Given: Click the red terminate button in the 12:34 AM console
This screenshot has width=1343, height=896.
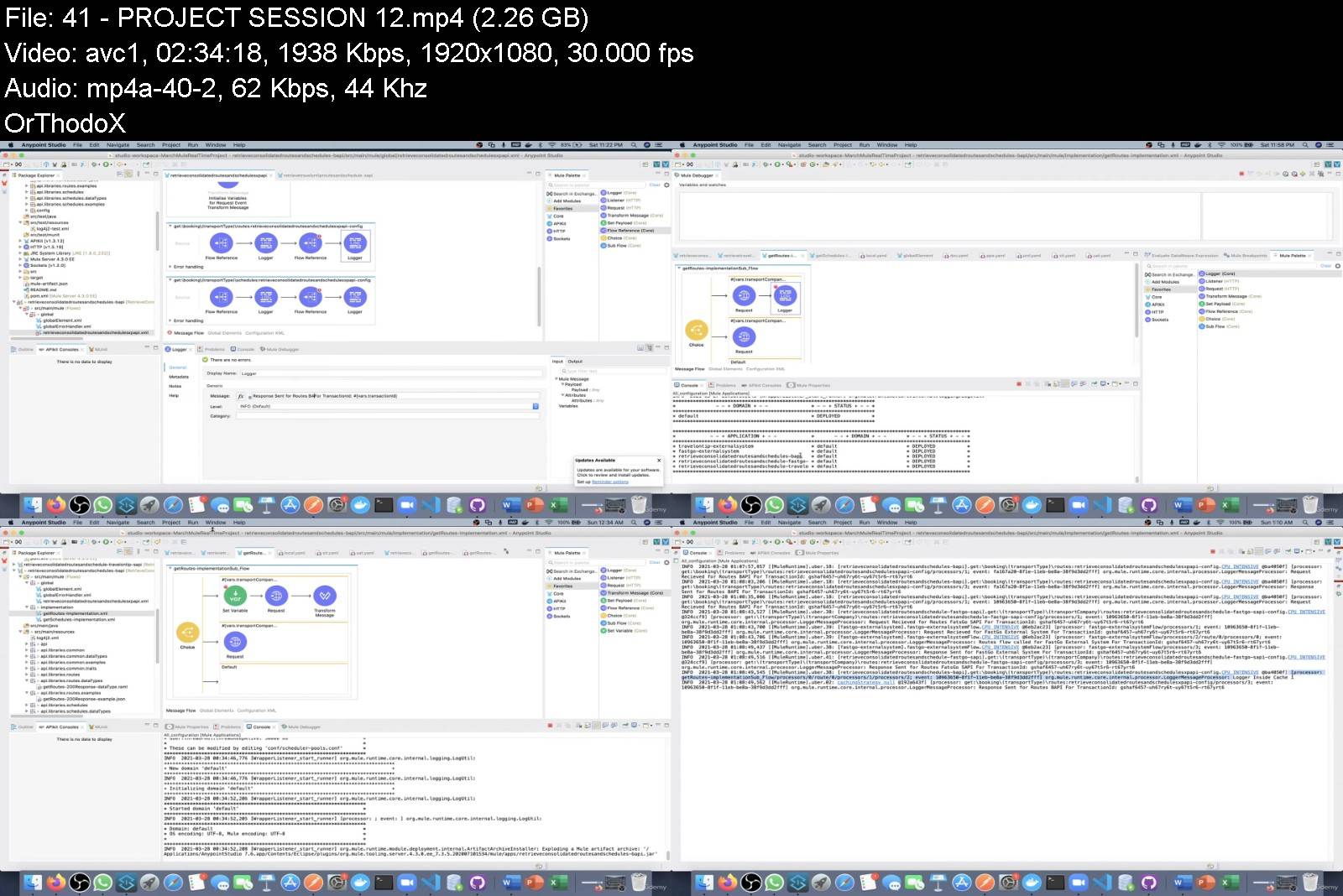Looking at the screenshot, I should 550,726.
